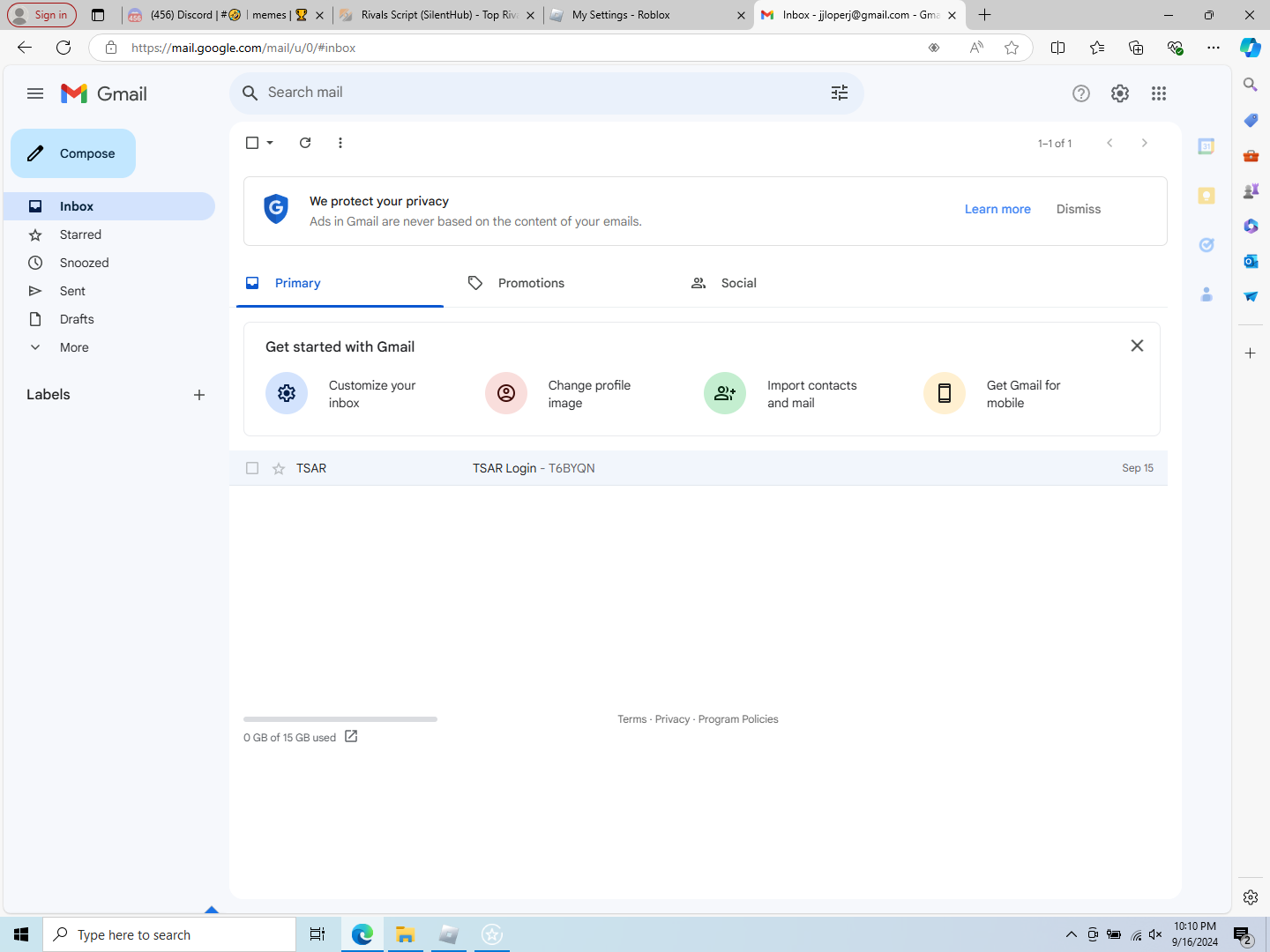
Task: Click the browser profile Sign in button
Action: tap(41, 15)
